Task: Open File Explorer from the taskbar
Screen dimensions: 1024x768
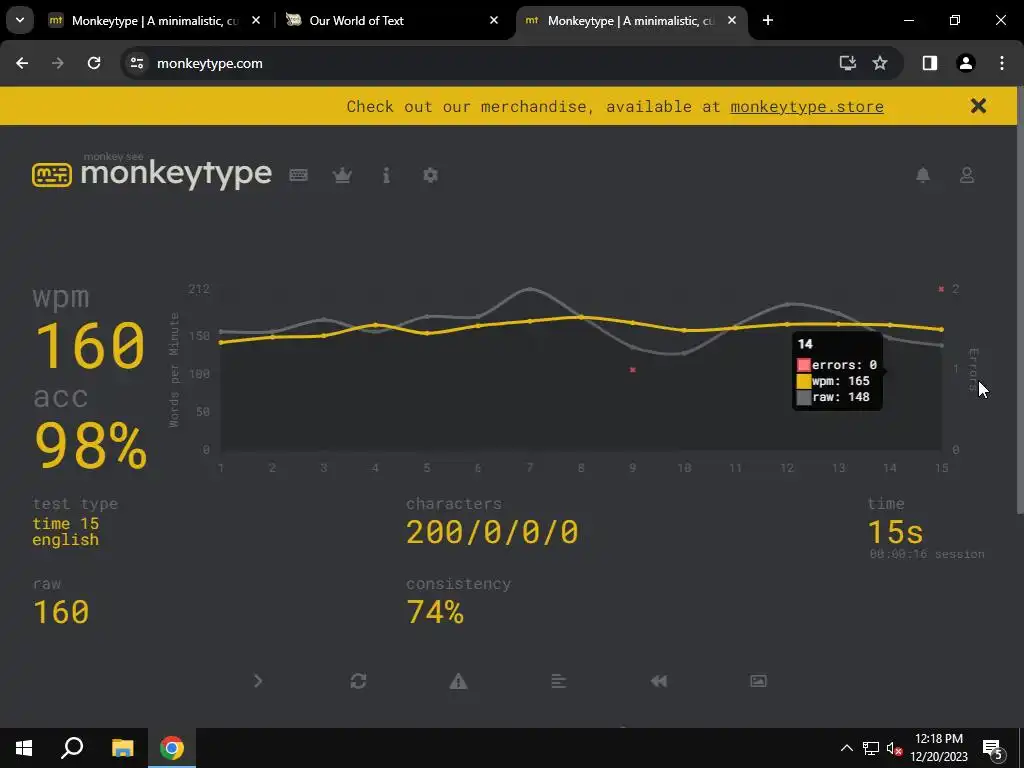Action: click(x=122, y=748)
